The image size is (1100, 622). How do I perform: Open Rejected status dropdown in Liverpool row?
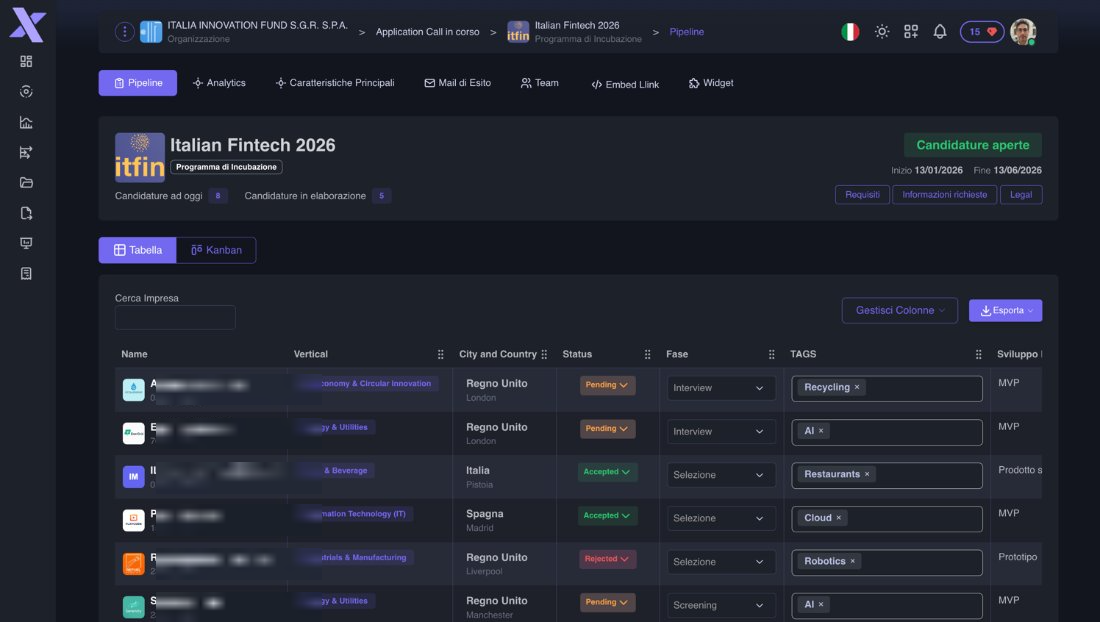pos(608,559)
